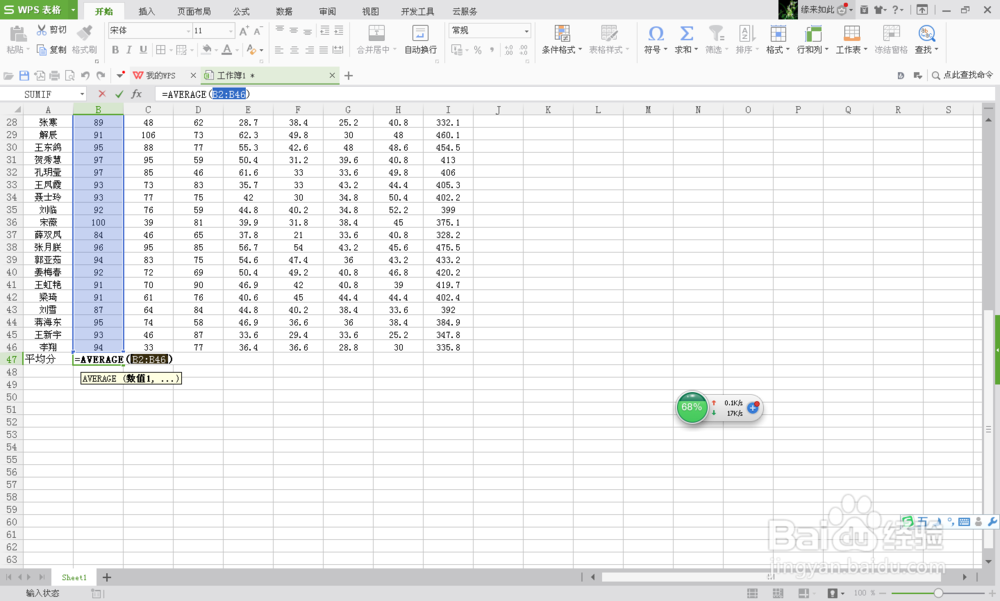Viewport: 1000px width, 601px height.
Task: Open the Format (格式) icon
Action: click(x=777, y=33)
